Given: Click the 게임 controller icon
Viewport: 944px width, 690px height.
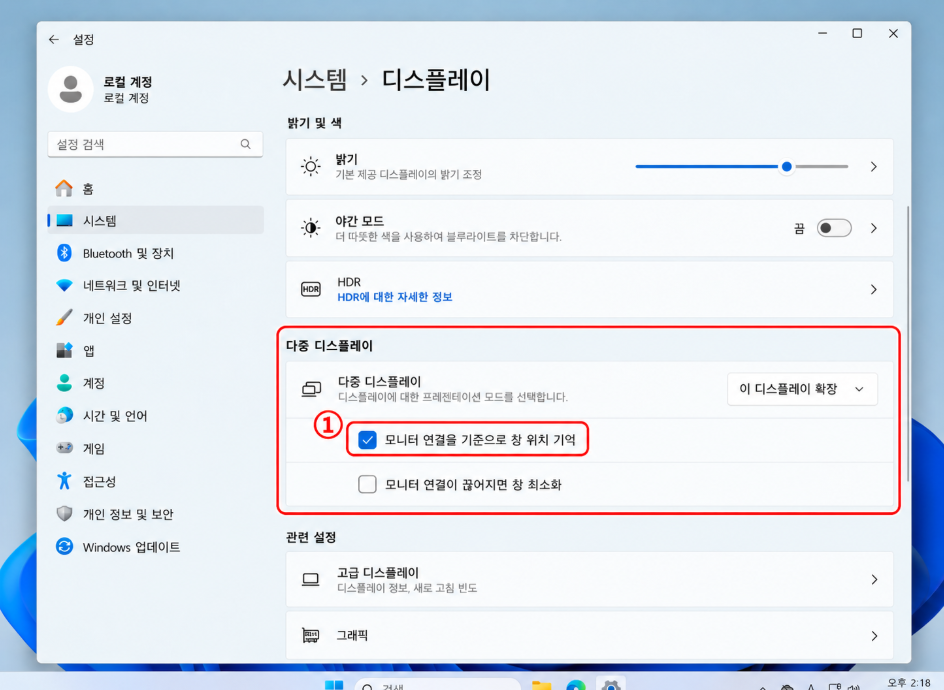Looking at the screenshot, I should (64, 447).
